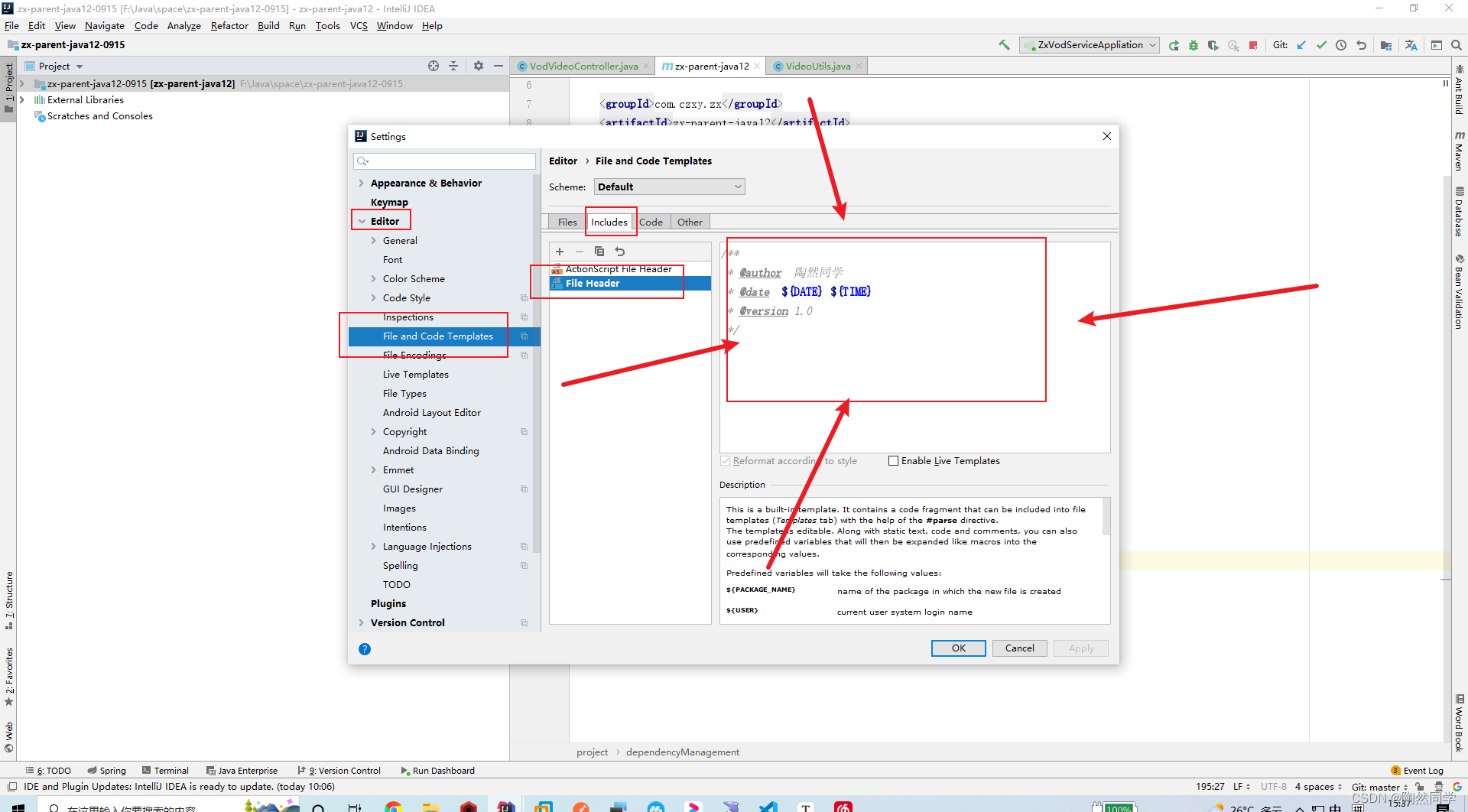The image size is (1468, 812).
Task: Open ZxVodServiceAppliation run configuration dropdown
Action: [1090, 45]
